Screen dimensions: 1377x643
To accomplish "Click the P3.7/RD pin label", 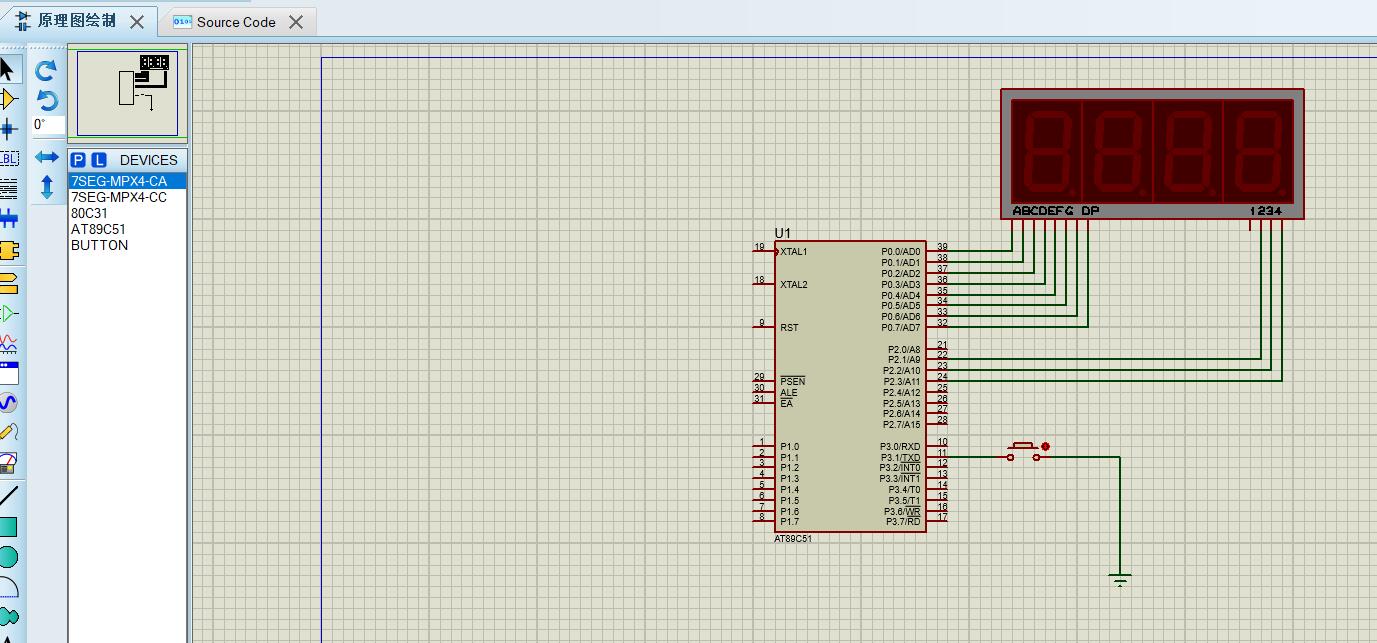I will coord(903,522).
